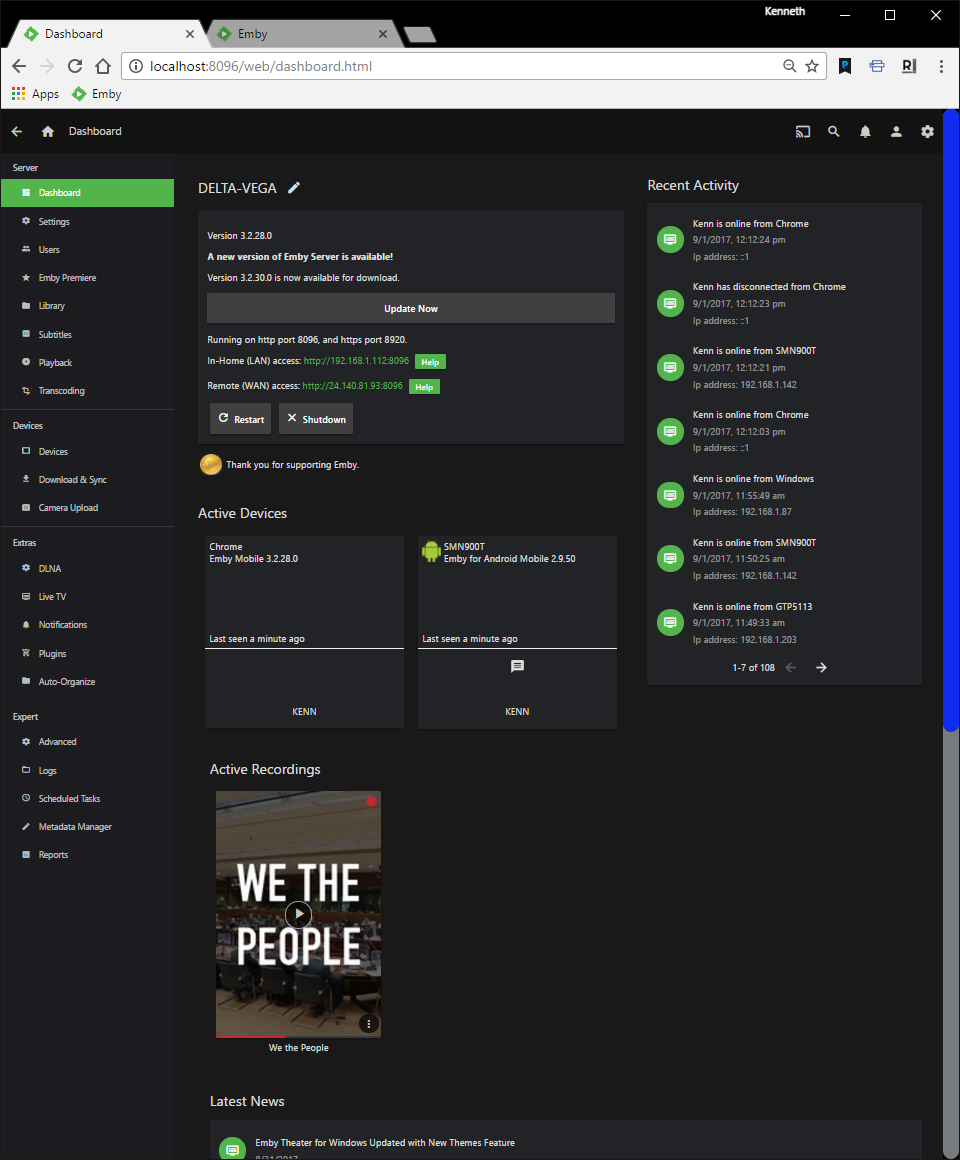
Task: Close the Emby browser tab
Action: click(382, 34)
